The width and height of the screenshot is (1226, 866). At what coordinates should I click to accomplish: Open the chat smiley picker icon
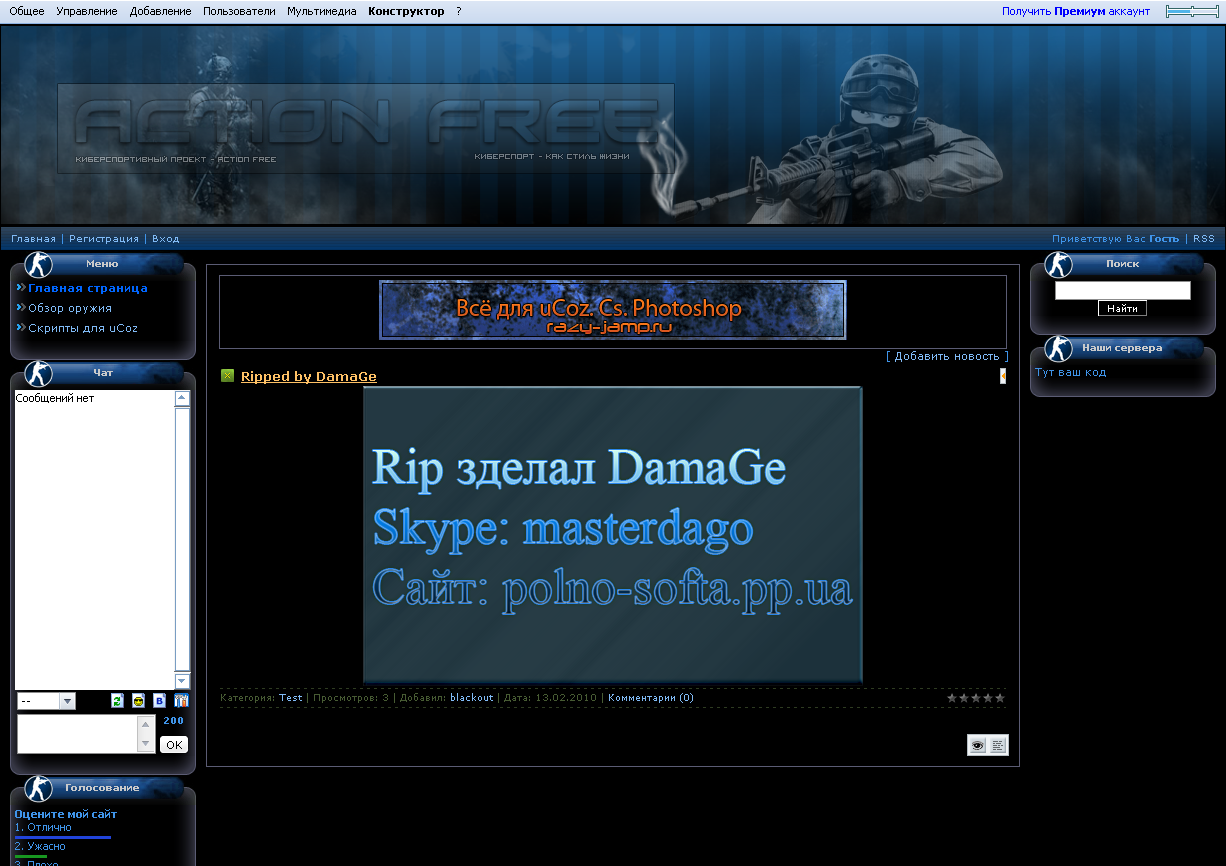tap(138, 701)
